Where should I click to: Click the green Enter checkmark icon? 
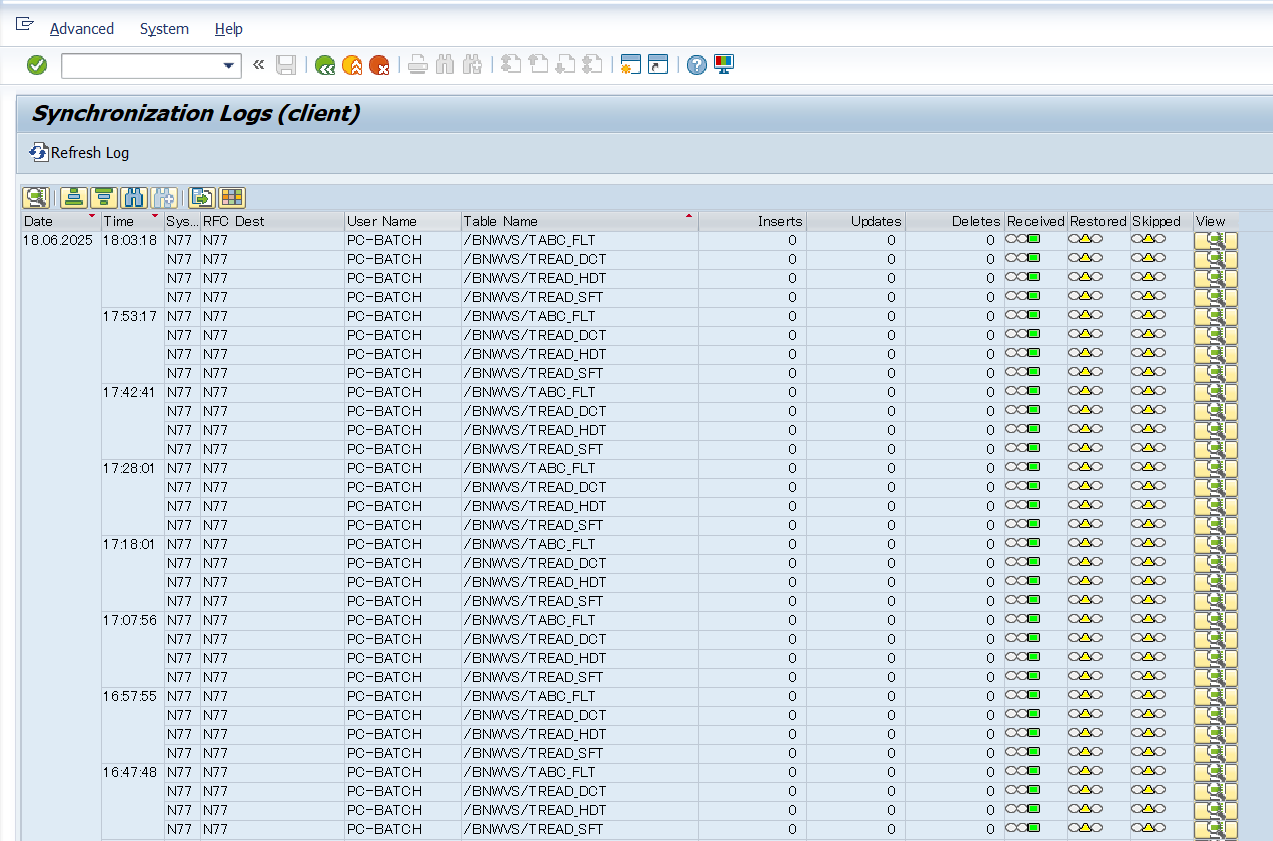coord(37,65)
